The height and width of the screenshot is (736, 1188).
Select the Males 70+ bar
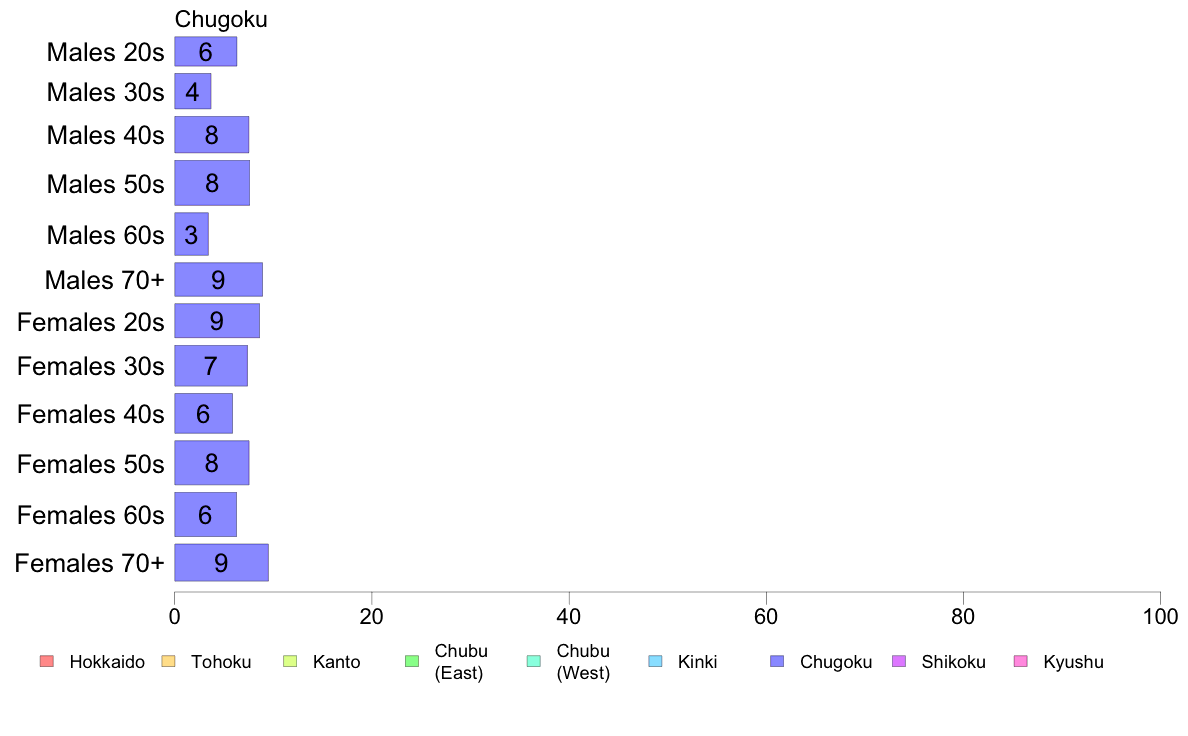click(218, 280)
